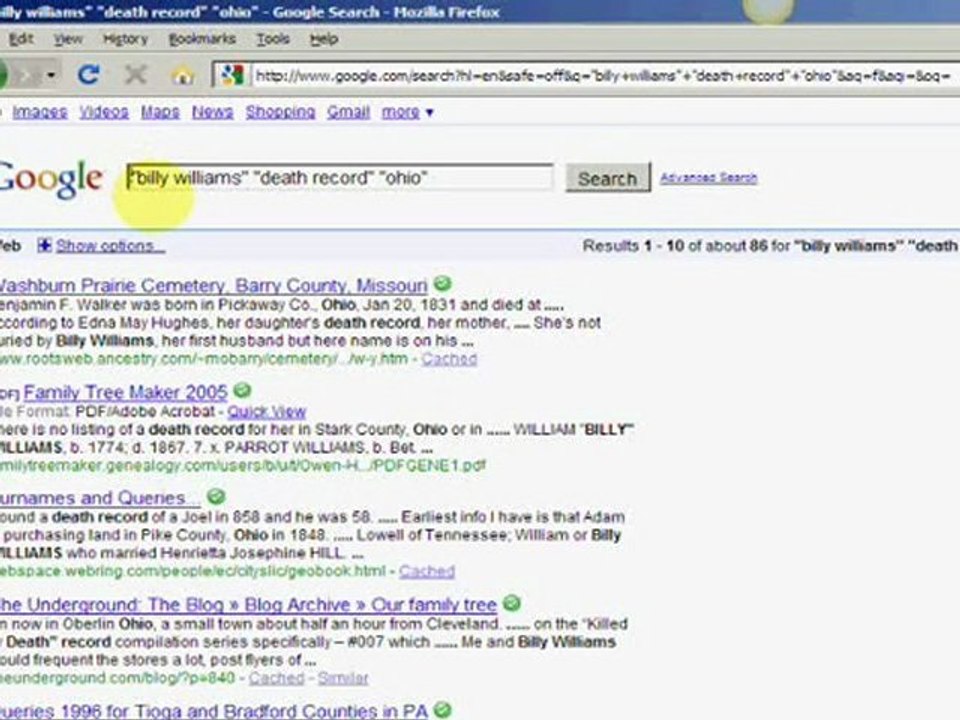Open Quick View for the PDF result

(x=267, y=411)
